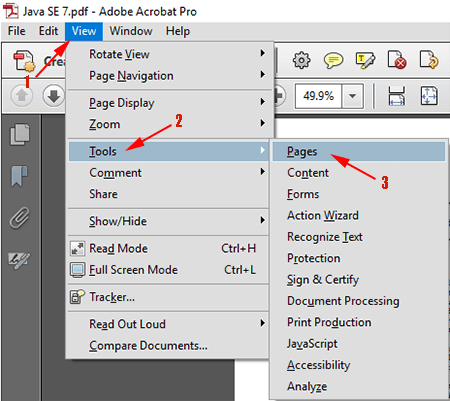Select the Tools menu entry
450x401 pixels.
(169, 151)
